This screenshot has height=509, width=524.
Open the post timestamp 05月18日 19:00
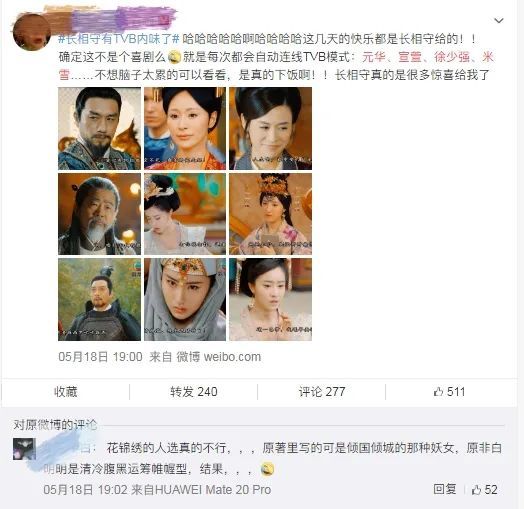100,357
